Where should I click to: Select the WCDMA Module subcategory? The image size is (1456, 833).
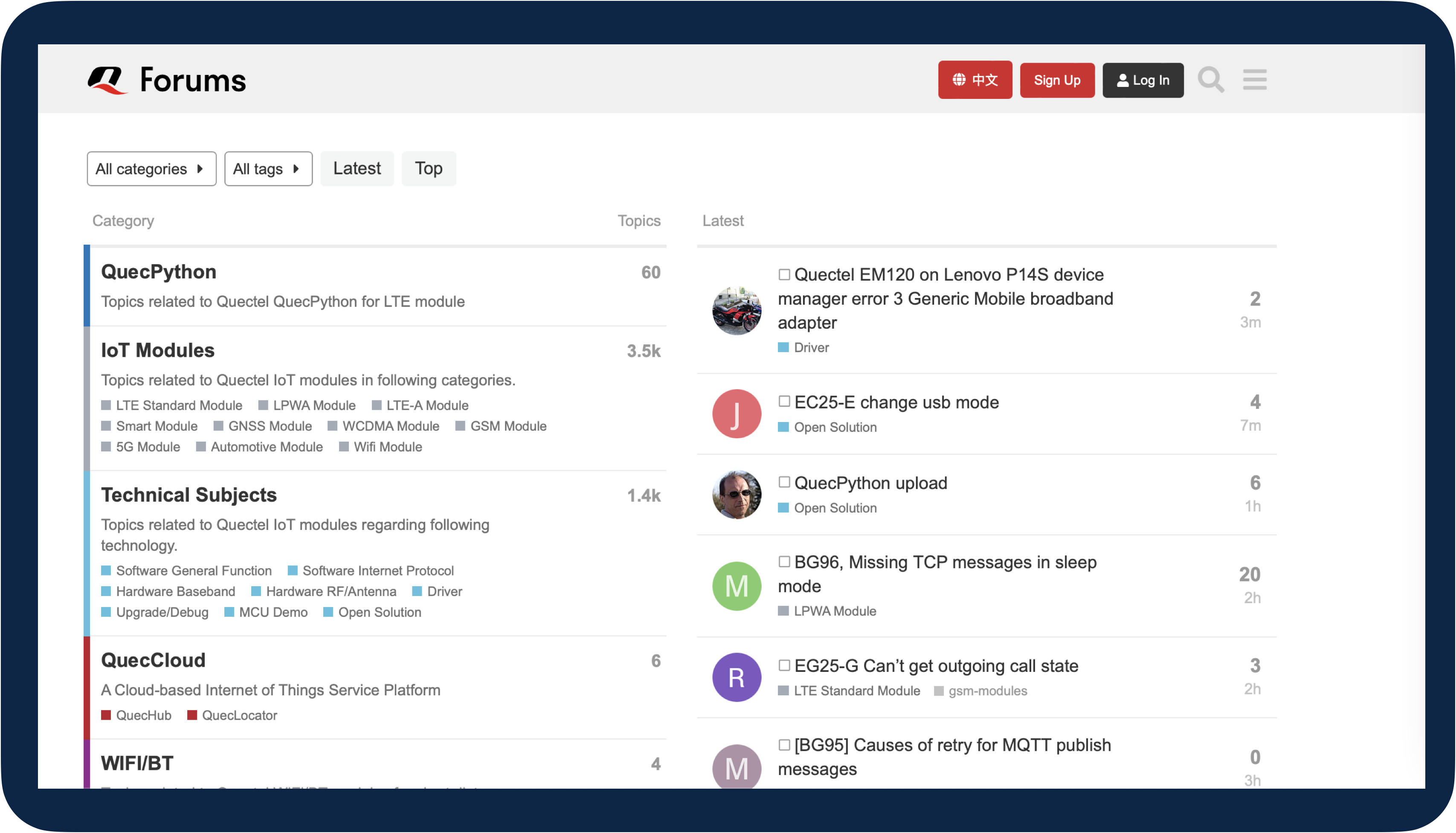click(x=383, y=426)
